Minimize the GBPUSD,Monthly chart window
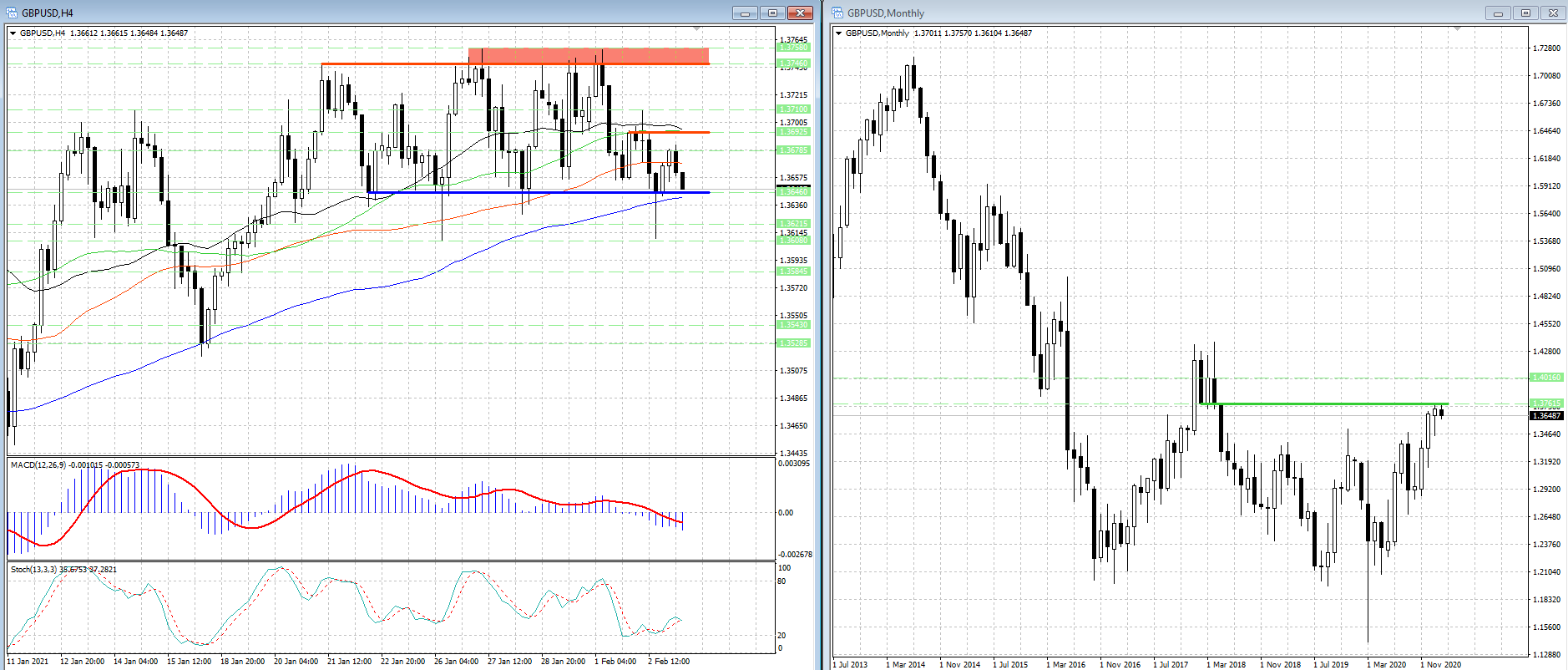 click(x=1498, y=13)
